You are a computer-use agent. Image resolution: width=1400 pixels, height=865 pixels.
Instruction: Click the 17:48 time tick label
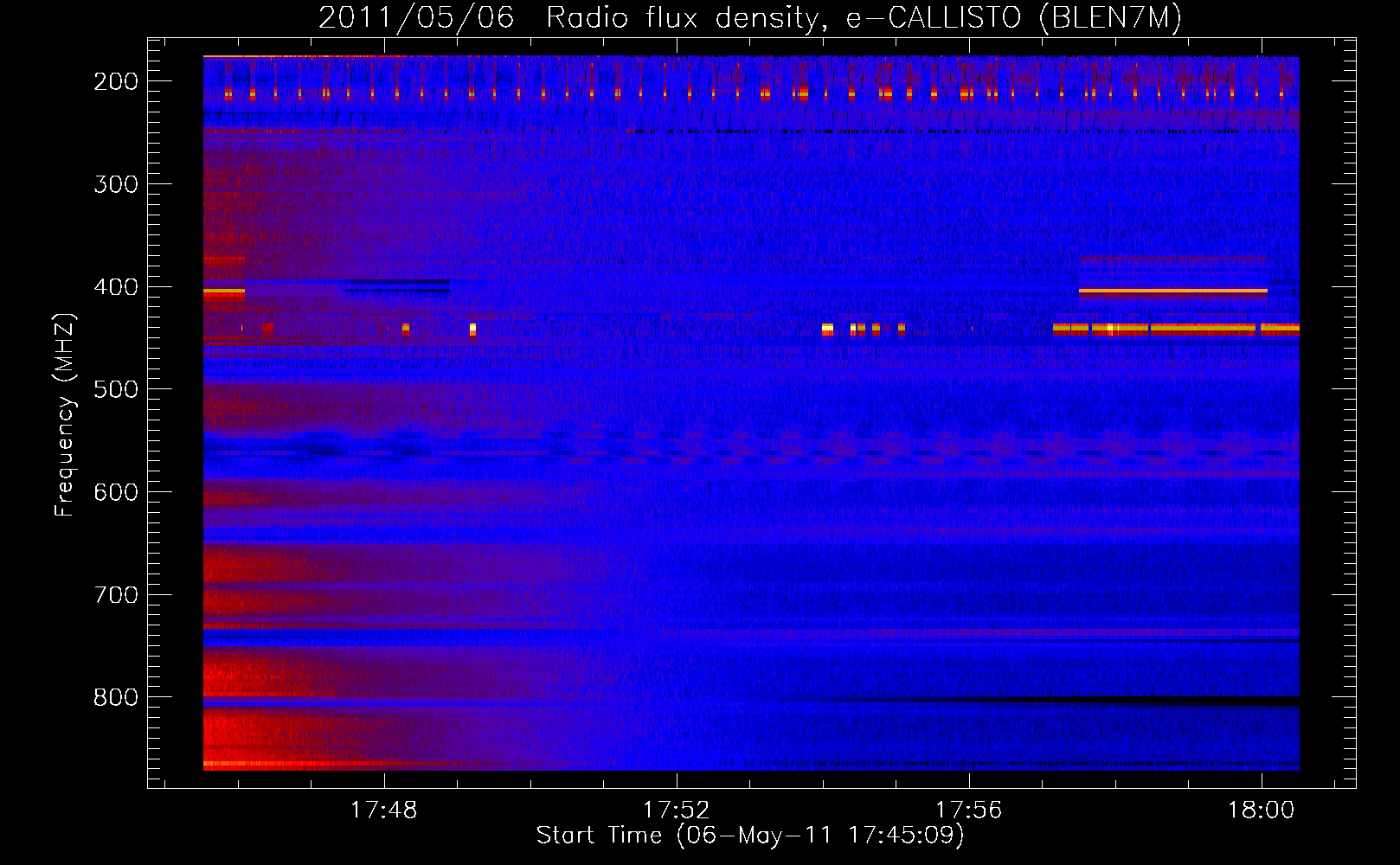(x=383, y=810)
